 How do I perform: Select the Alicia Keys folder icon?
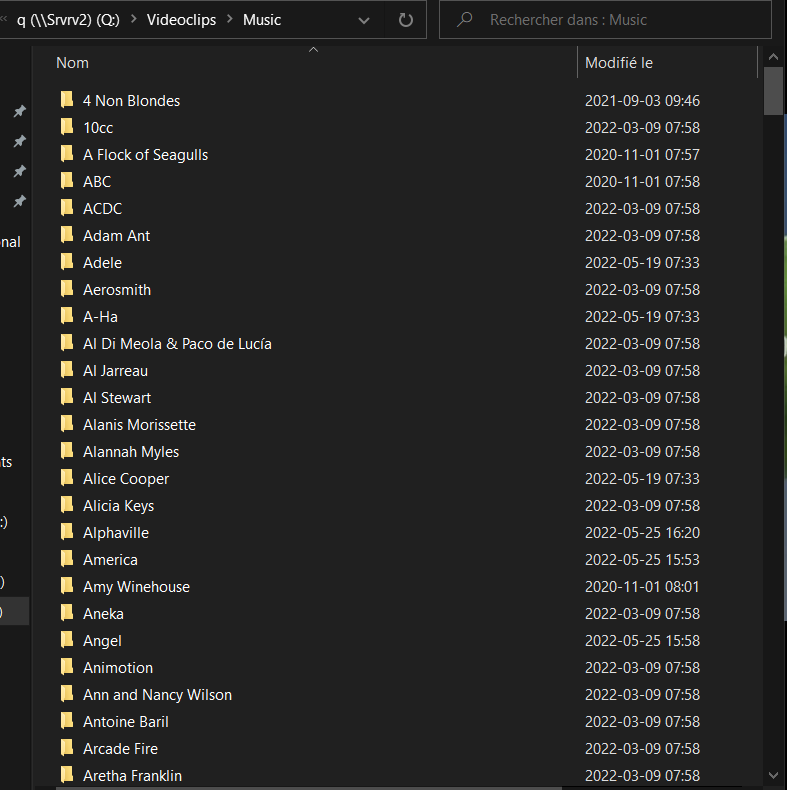tap(67, 505)
